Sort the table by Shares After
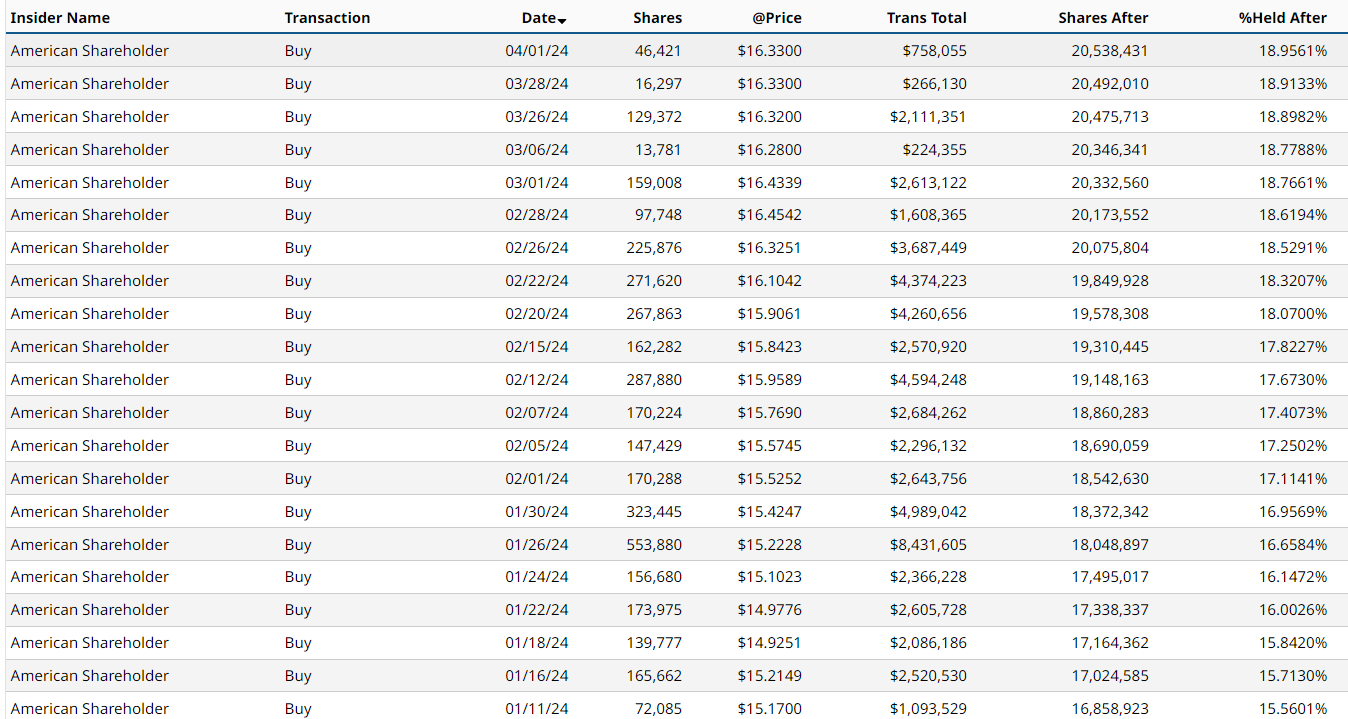Viewport: 1348px width, 719px height. pyautogui.click(x=1103, y=17)
